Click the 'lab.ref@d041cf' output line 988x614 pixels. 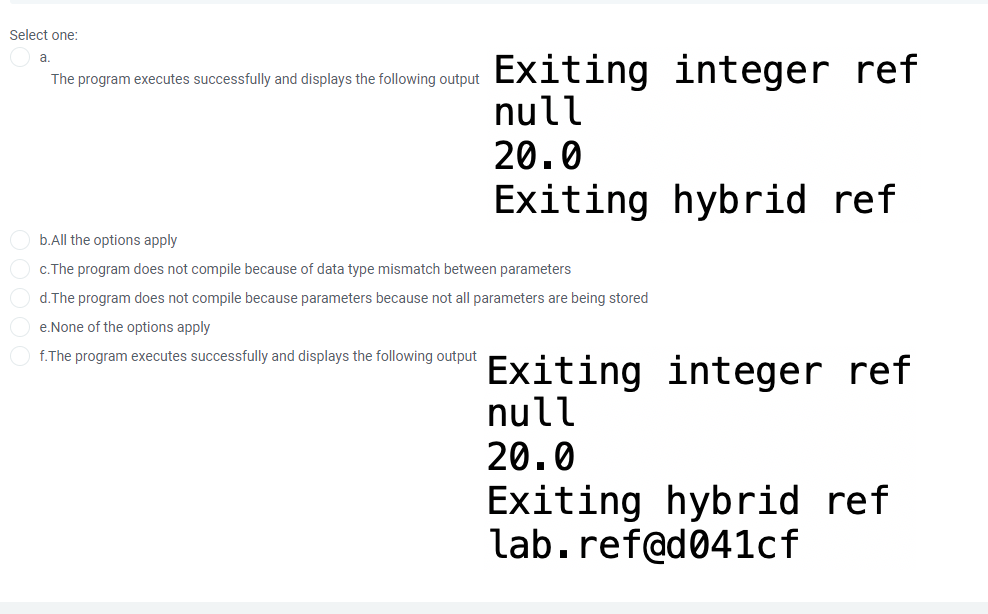(643, 545)
